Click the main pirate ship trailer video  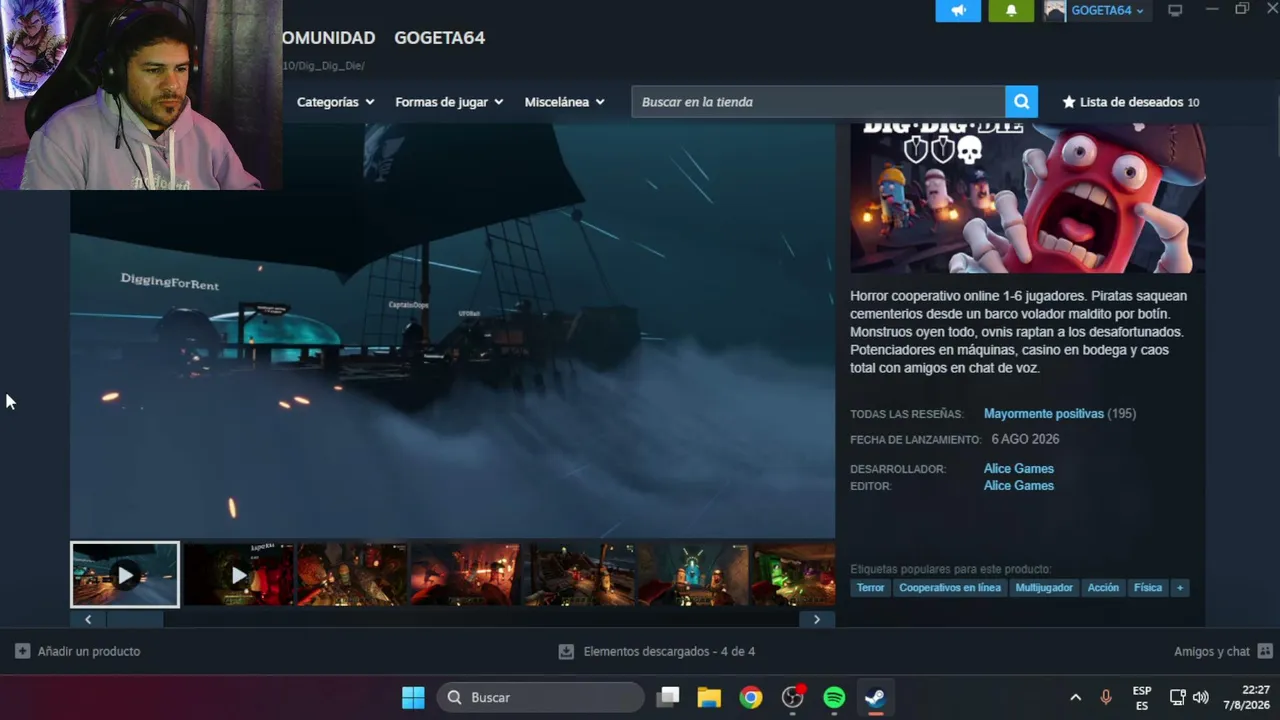click(452, 331)
